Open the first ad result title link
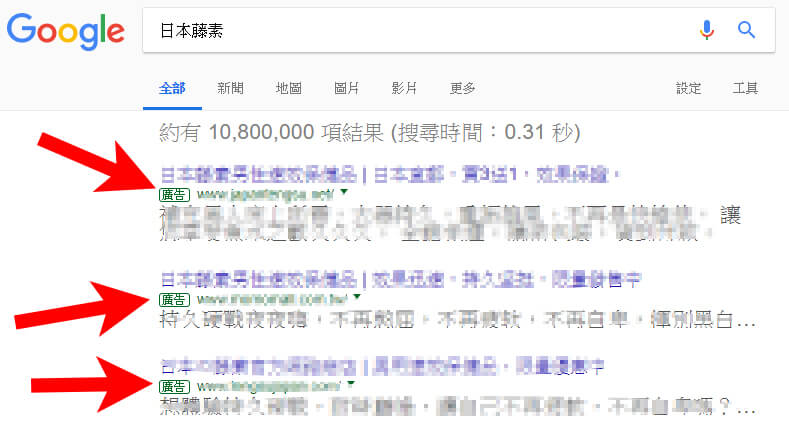Image resolution: width=789 pixels, height=431 pixels. pos(390,175)
